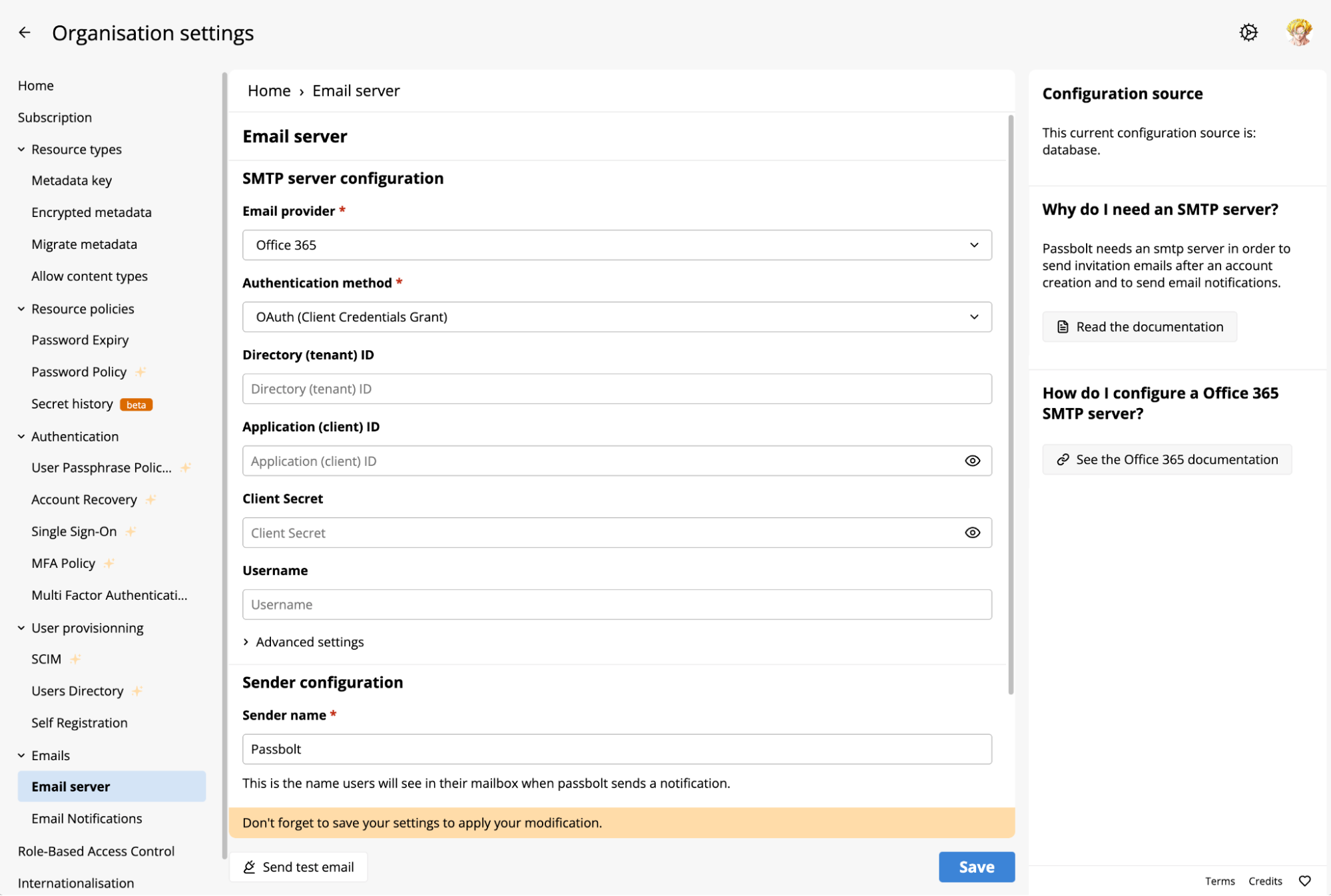Go to Subscription settings page

[x=55, y=117]
